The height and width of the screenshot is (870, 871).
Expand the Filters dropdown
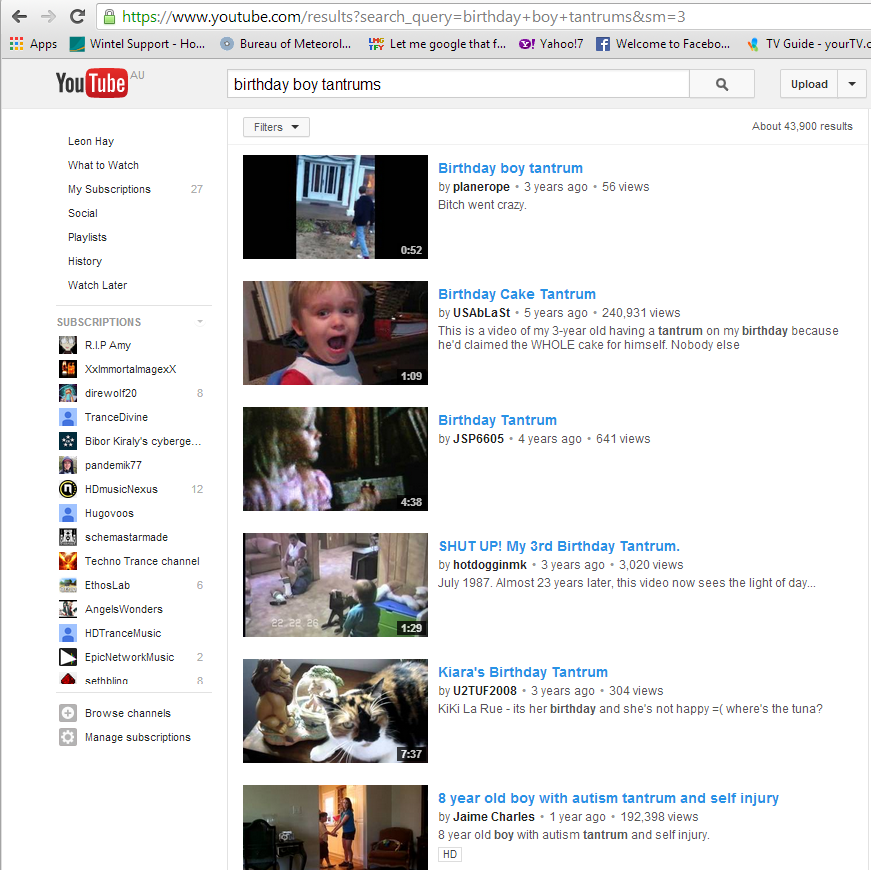click(x=276, y=127)
